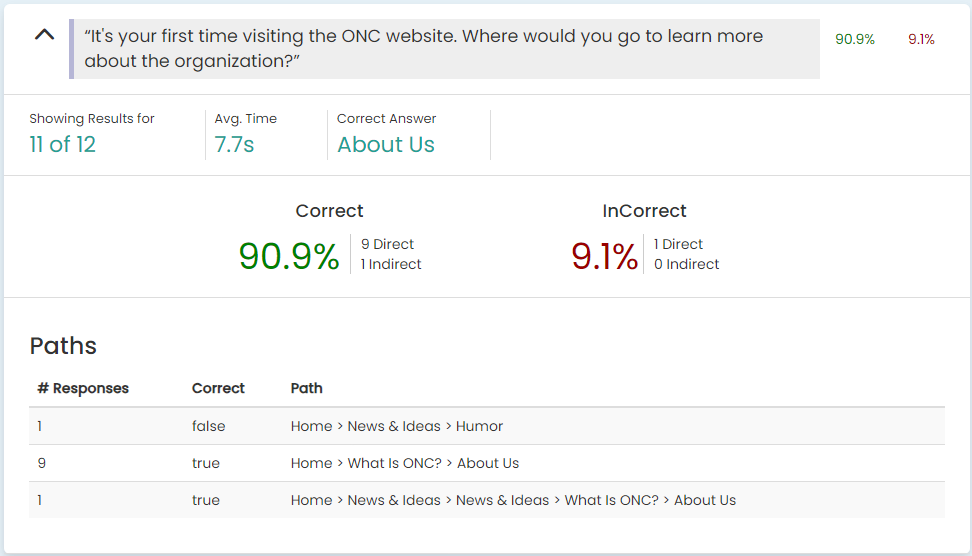Image resolution: width=972 pixels, height=556 pixels.
Task: Select the '11 of 12' results count
Action: click(62, 144)
